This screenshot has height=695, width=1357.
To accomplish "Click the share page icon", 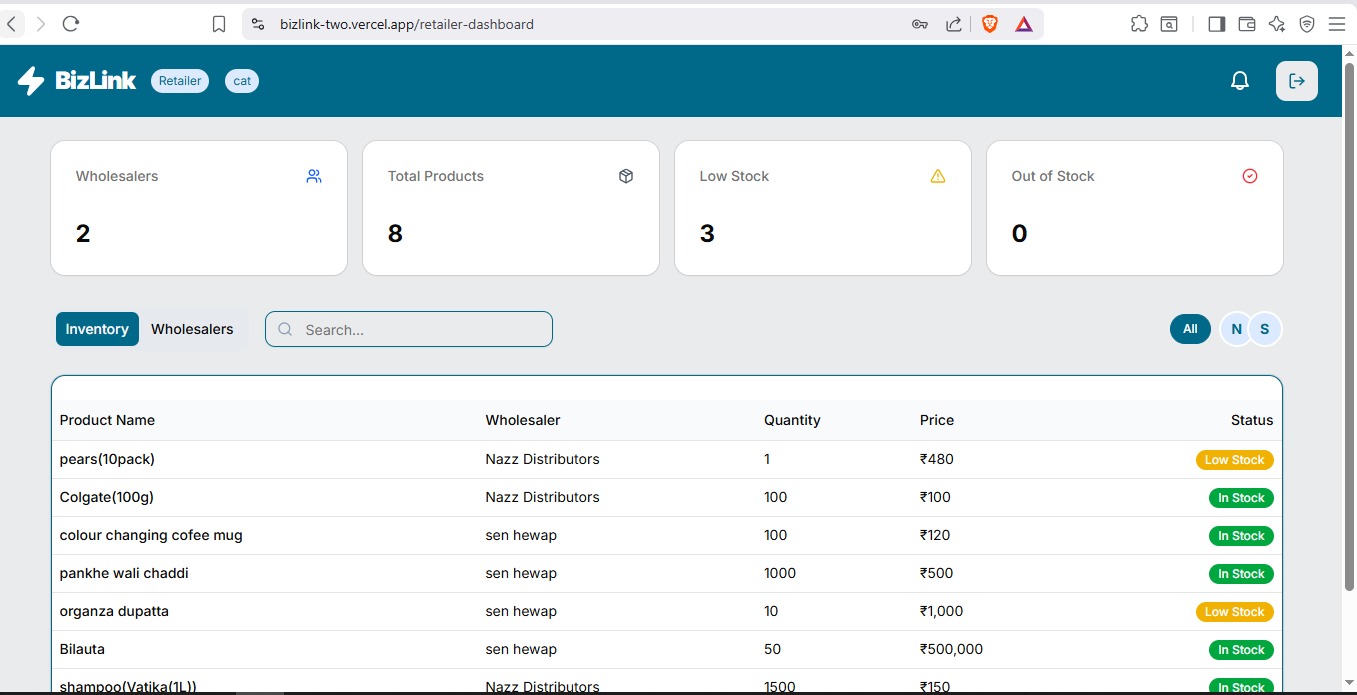I will click(954, 24).
